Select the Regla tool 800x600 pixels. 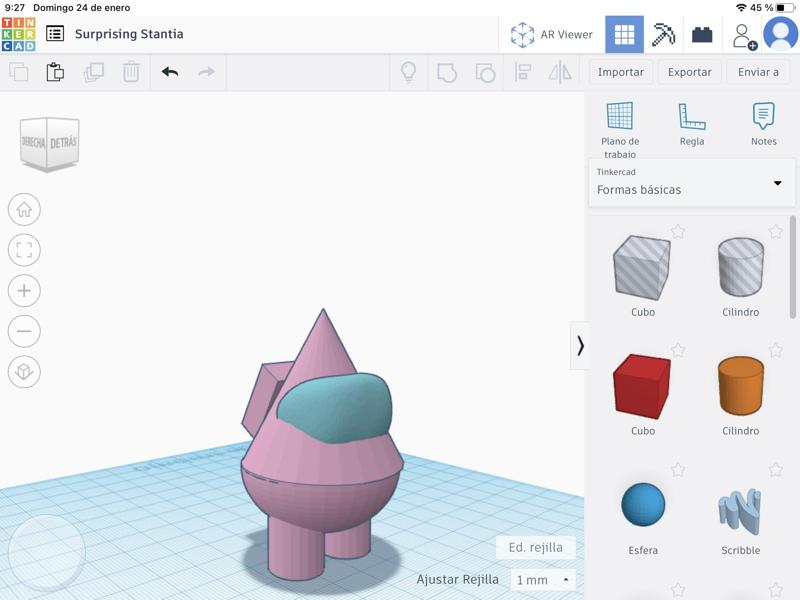pos(692,125)
